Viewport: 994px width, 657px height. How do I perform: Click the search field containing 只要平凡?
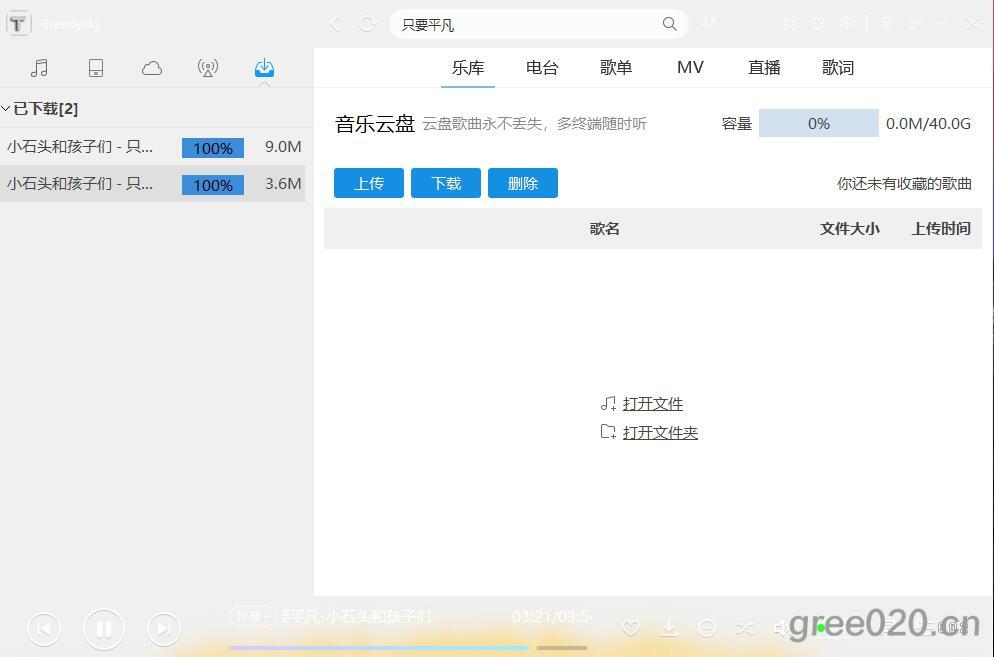coord(520,24)
